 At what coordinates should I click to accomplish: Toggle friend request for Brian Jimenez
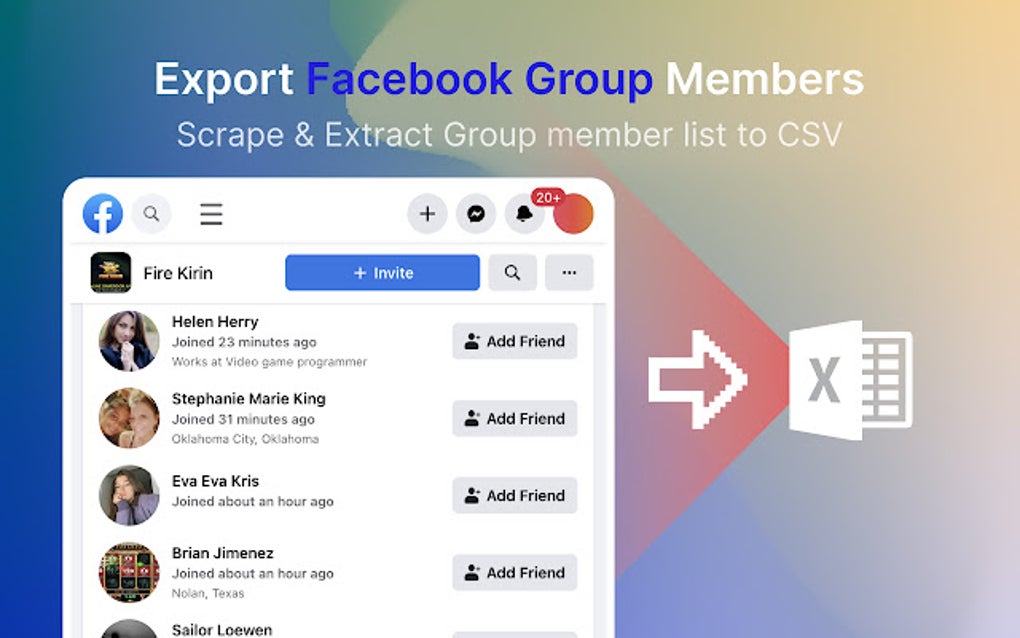click(514, 572)
